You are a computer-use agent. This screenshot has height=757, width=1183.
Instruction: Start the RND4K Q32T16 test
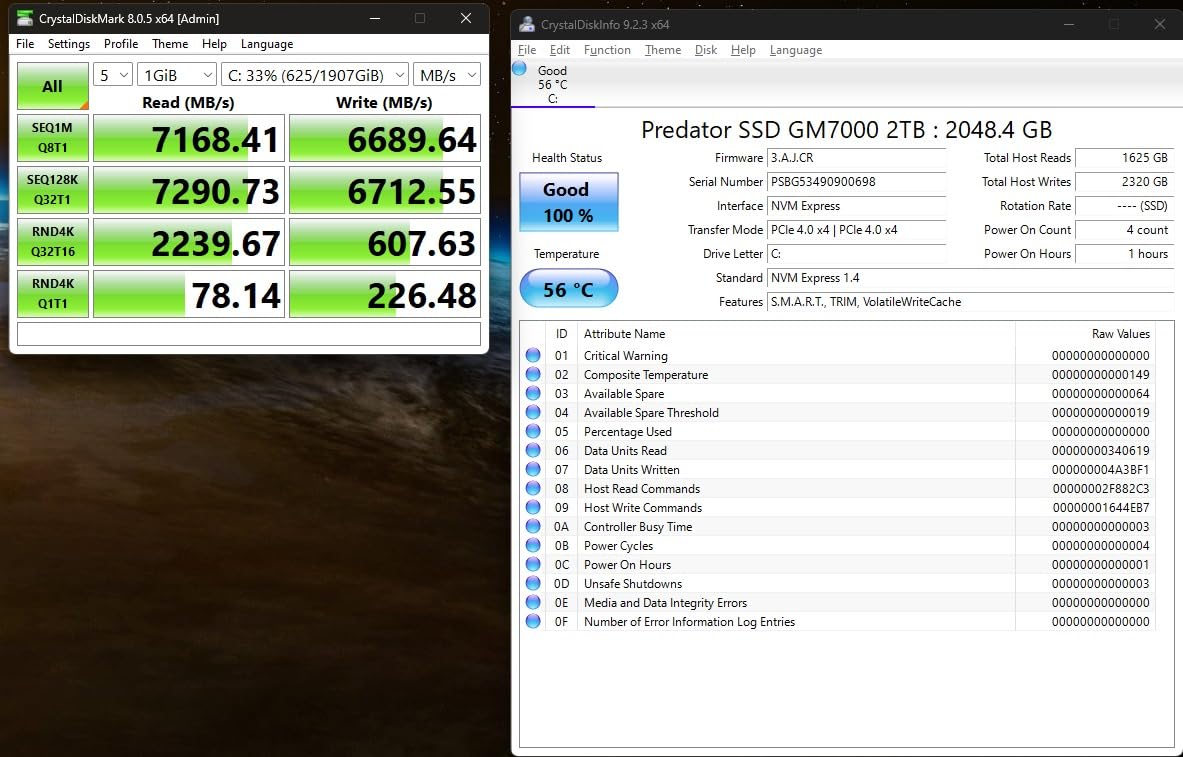click(x=53, y=242)
